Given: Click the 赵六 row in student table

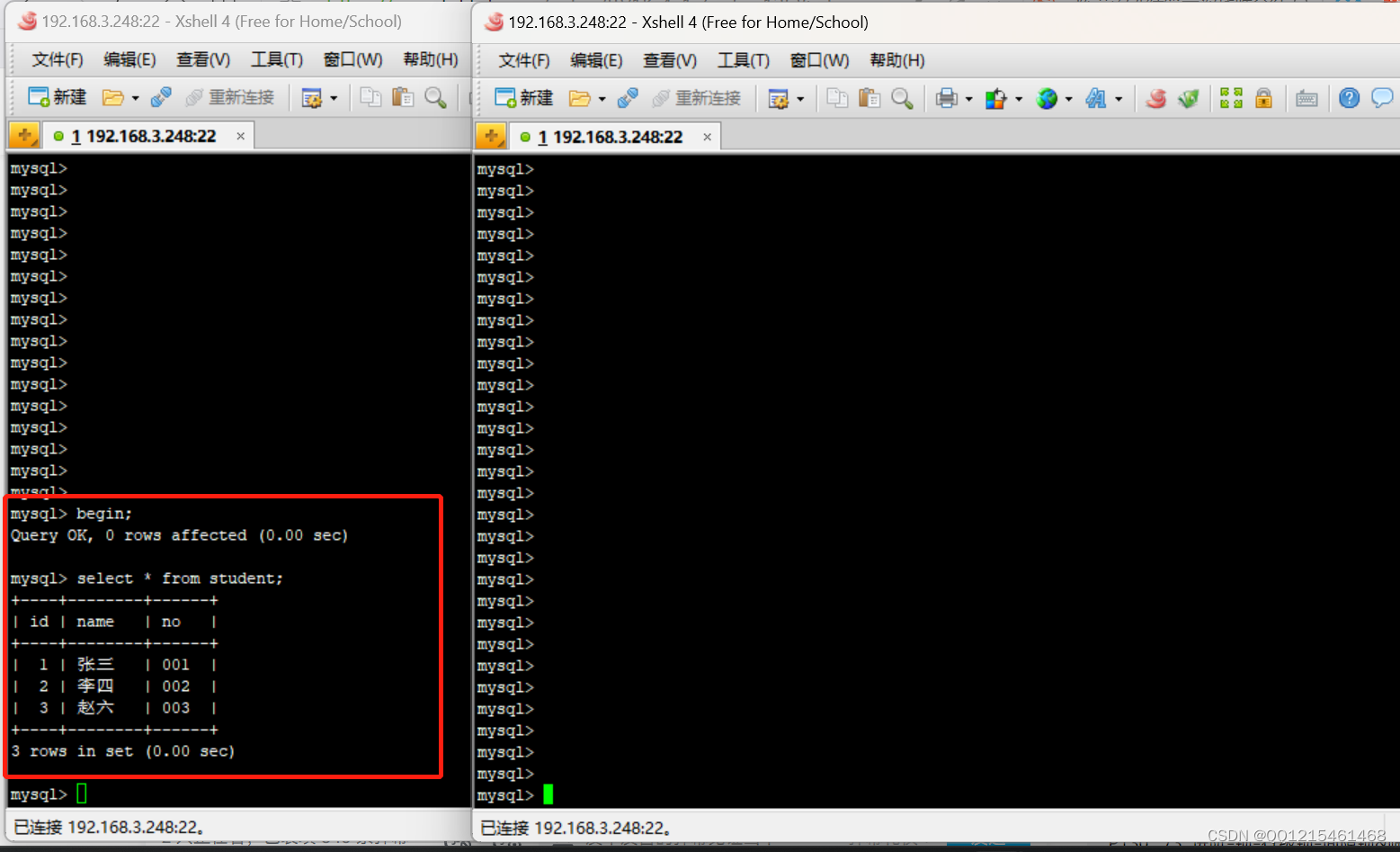Looking at the screenshot, I should click(x=114, y=708).
